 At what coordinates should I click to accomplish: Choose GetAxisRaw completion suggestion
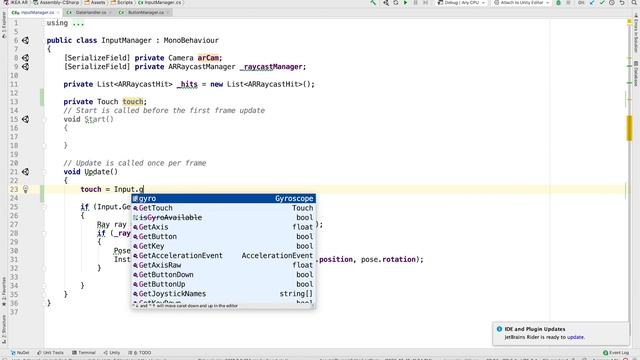point(223,265)
